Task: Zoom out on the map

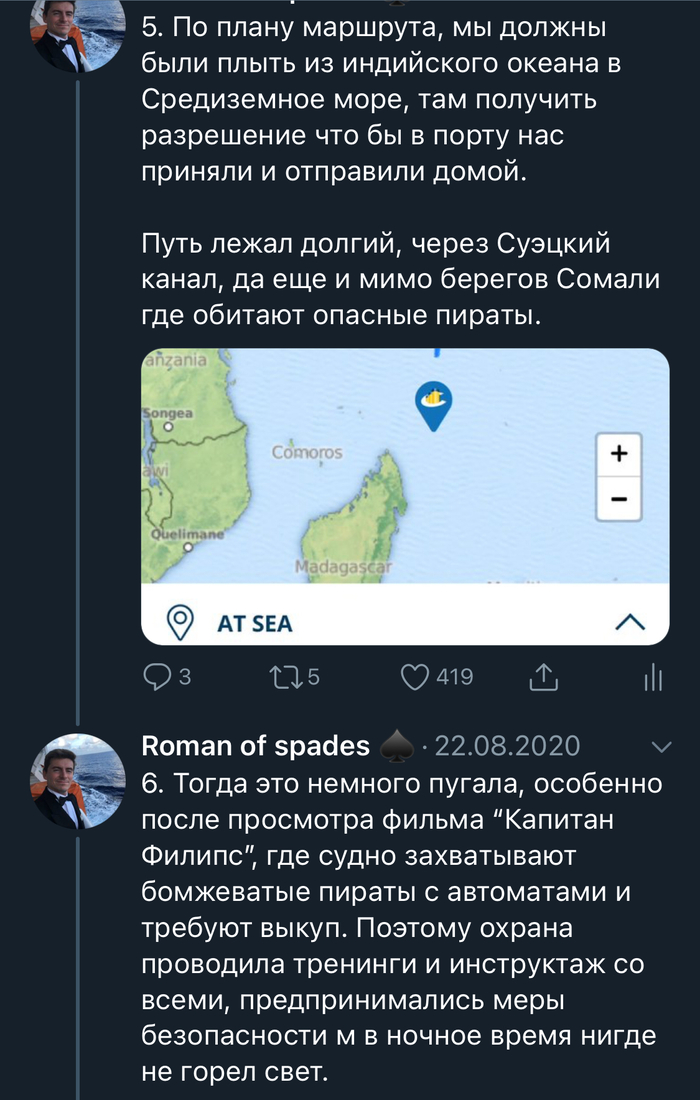Action: tap(618, 499)
